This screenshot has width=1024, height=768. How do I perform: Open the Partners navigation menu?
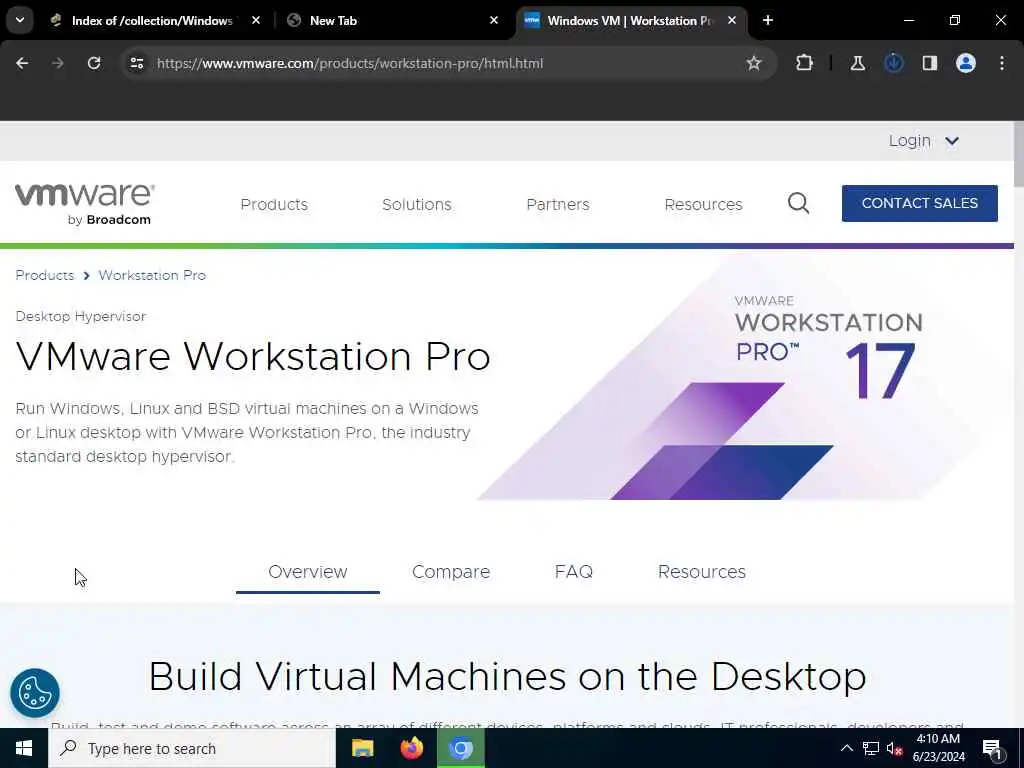point(558,204)
